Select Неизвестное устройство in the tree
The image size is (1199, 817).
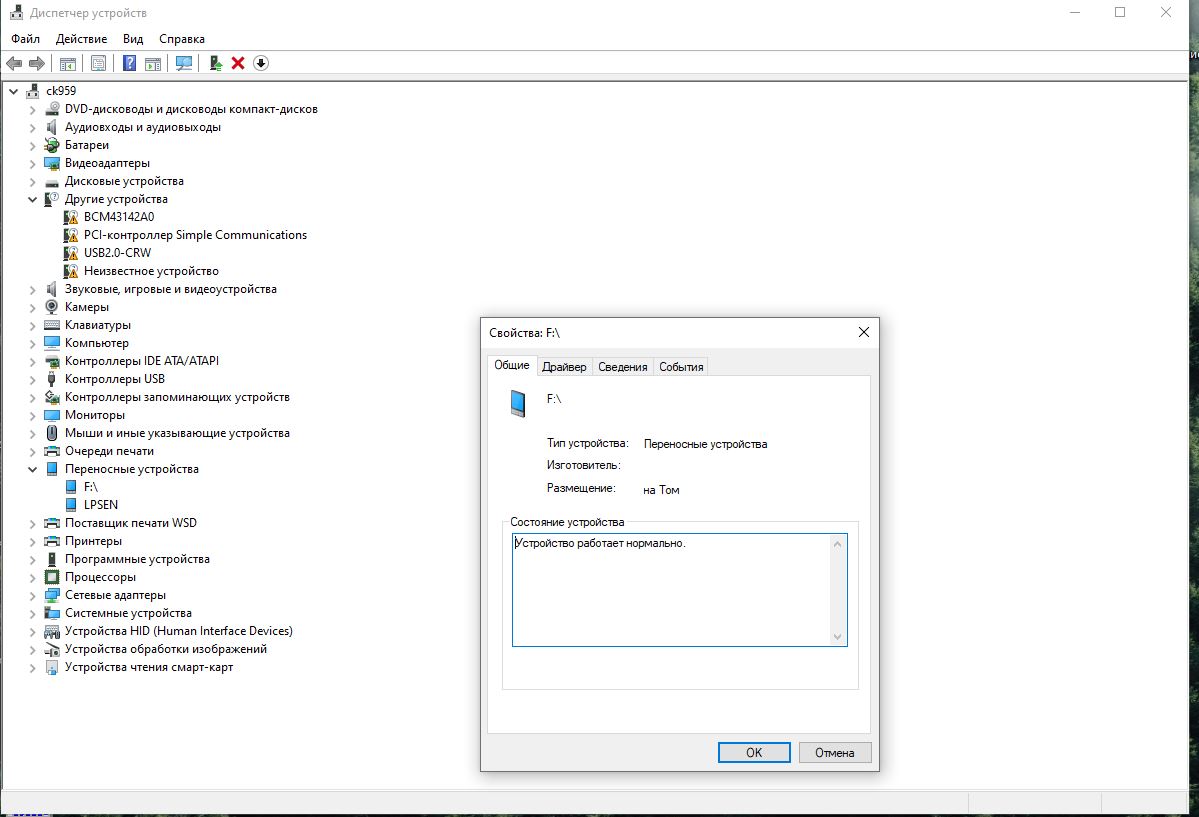pyautogui.click(x=151, y=271)
